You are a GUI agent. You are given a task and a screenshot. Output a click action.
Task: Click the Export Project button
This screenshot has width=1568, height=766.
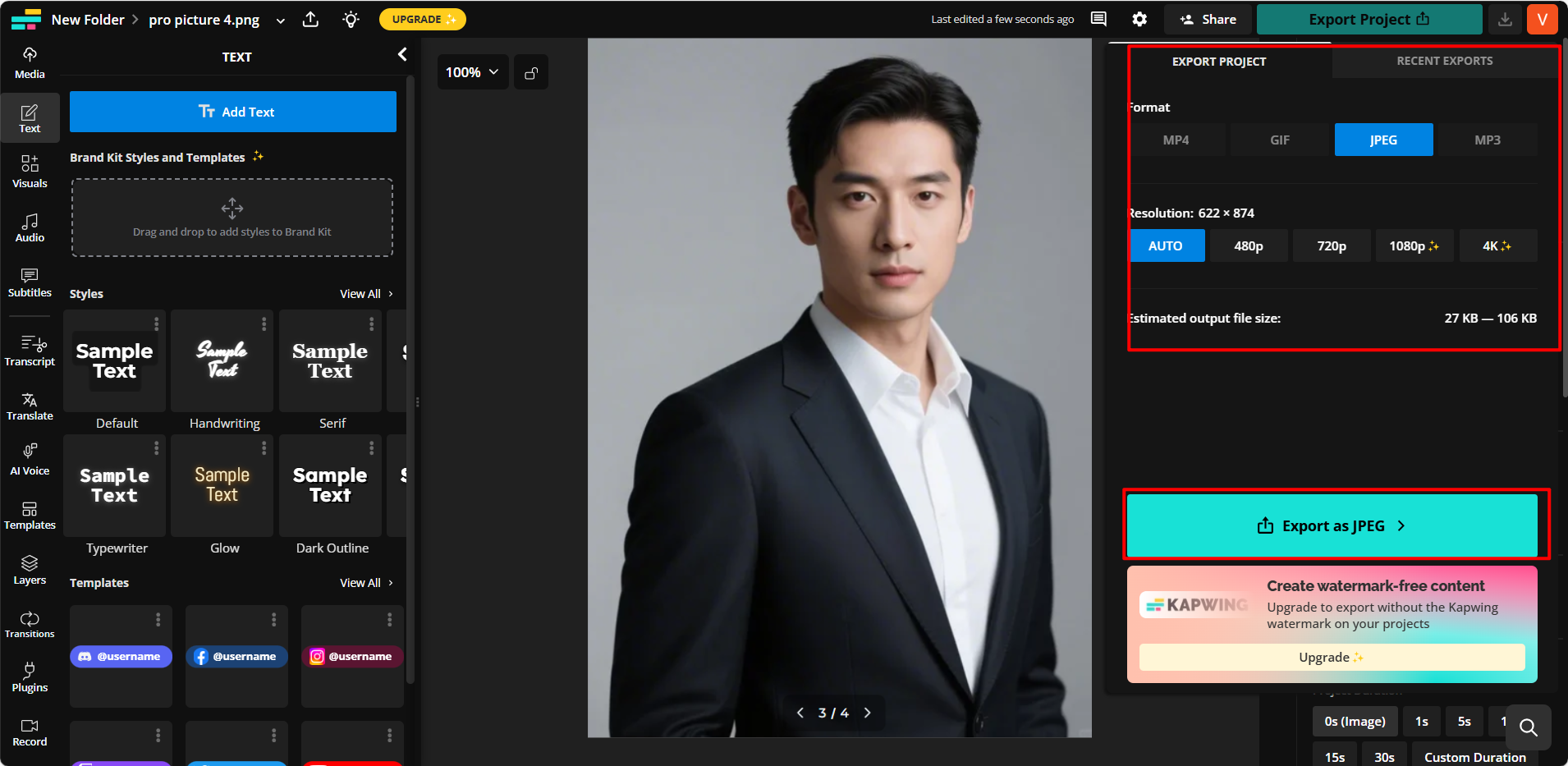(x=1369, y=19)
